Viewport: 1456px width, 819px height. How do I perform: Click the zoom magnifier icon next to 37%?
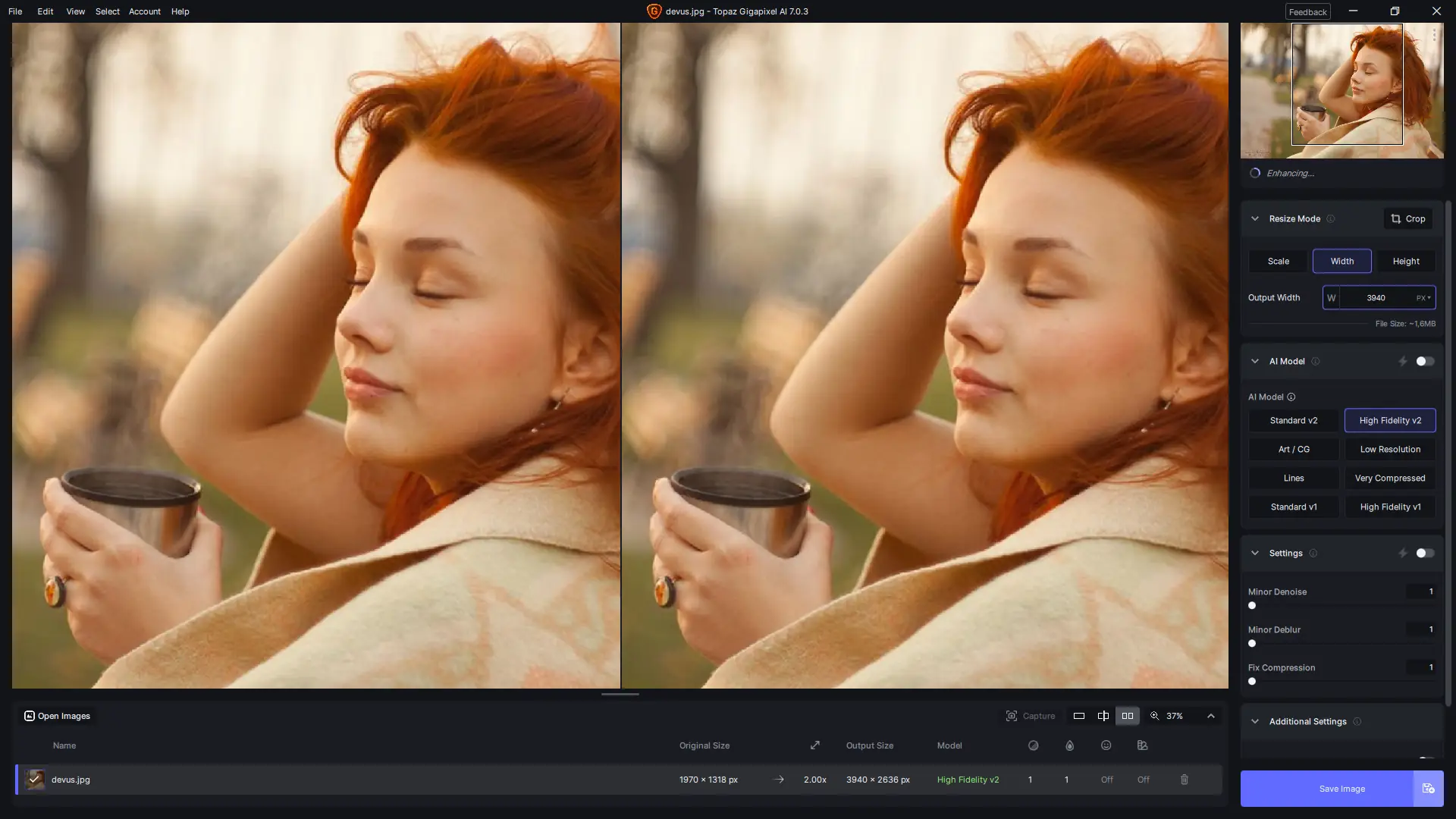1155,716
